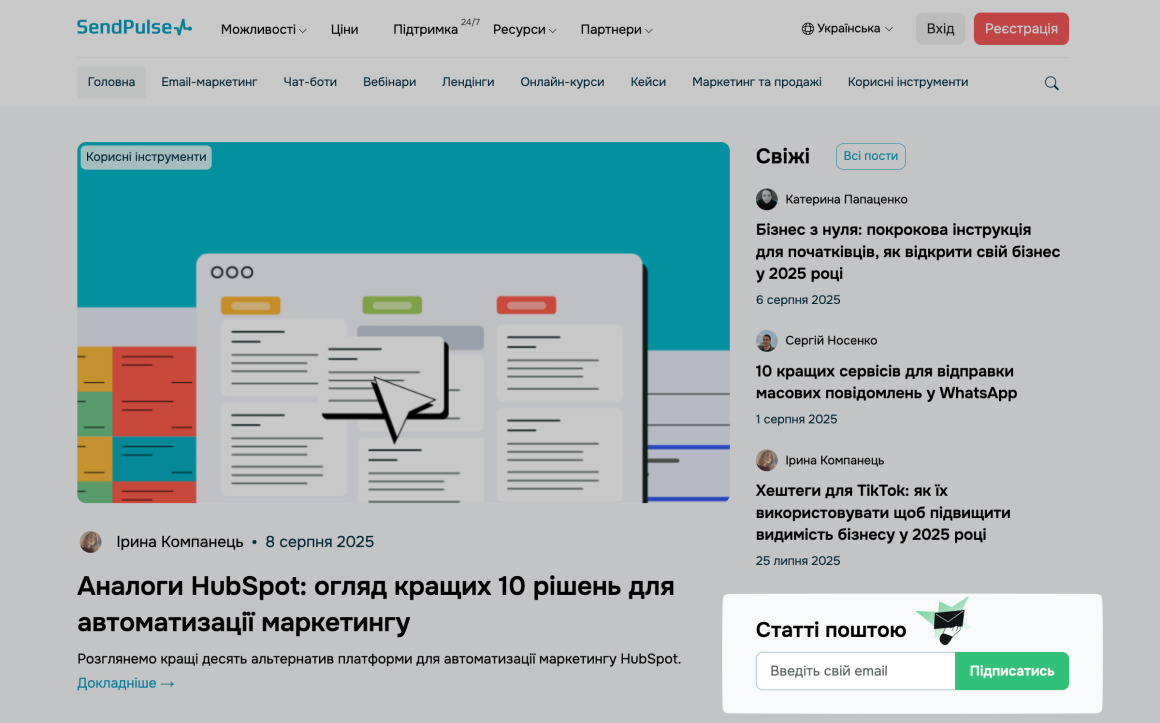Viewport: 1160px width, 723px height.
Task: Click the globe language icon
Action: click(x=808, y=29)
